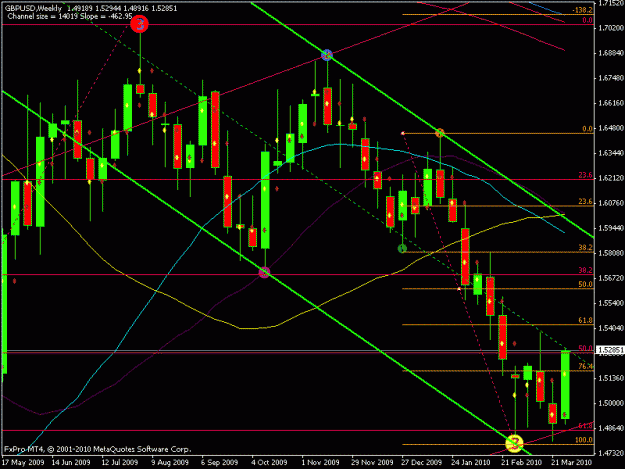Select the yellow circle marker at the channel bottom

click(x=514, y=443)
